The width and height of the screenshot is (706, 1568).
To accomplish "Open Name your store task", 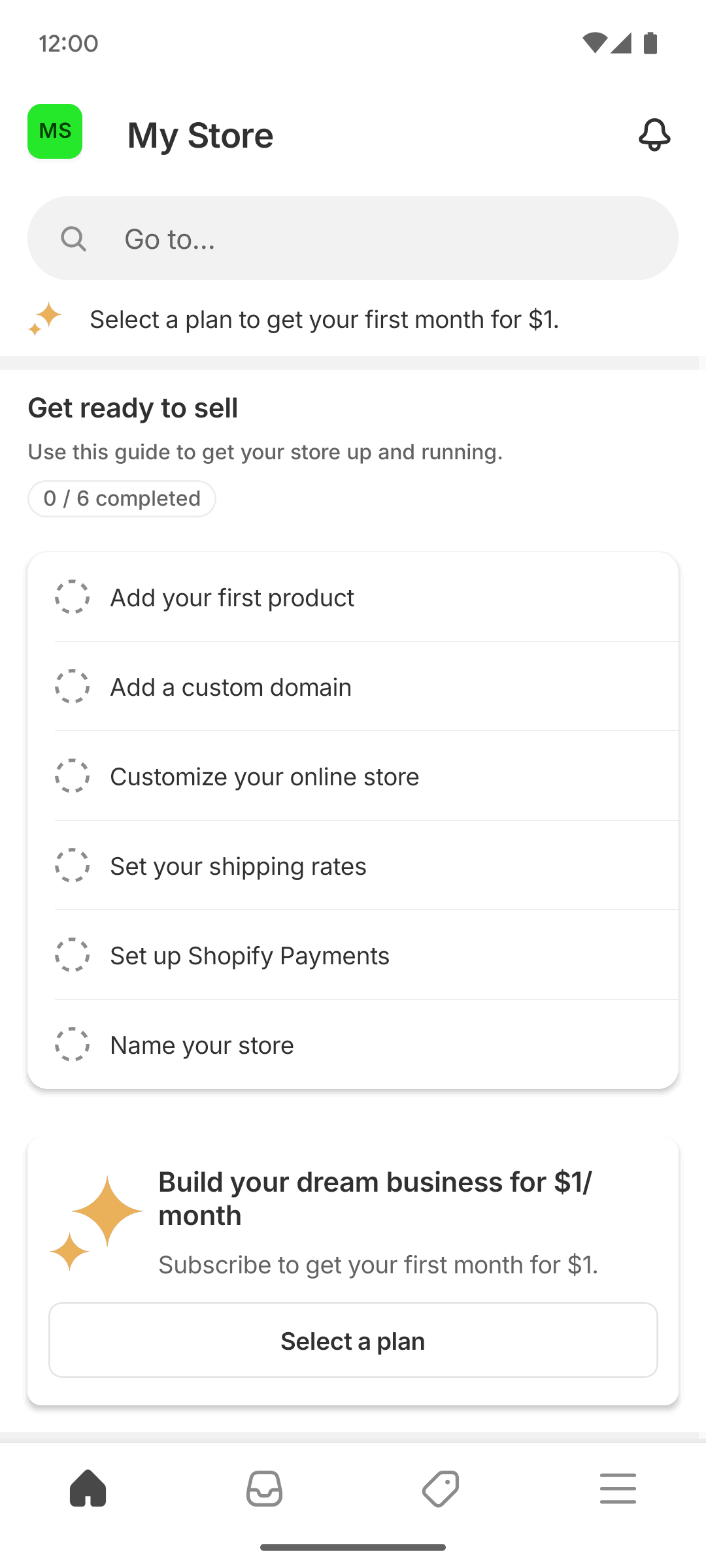I will tap(201, 1045).
